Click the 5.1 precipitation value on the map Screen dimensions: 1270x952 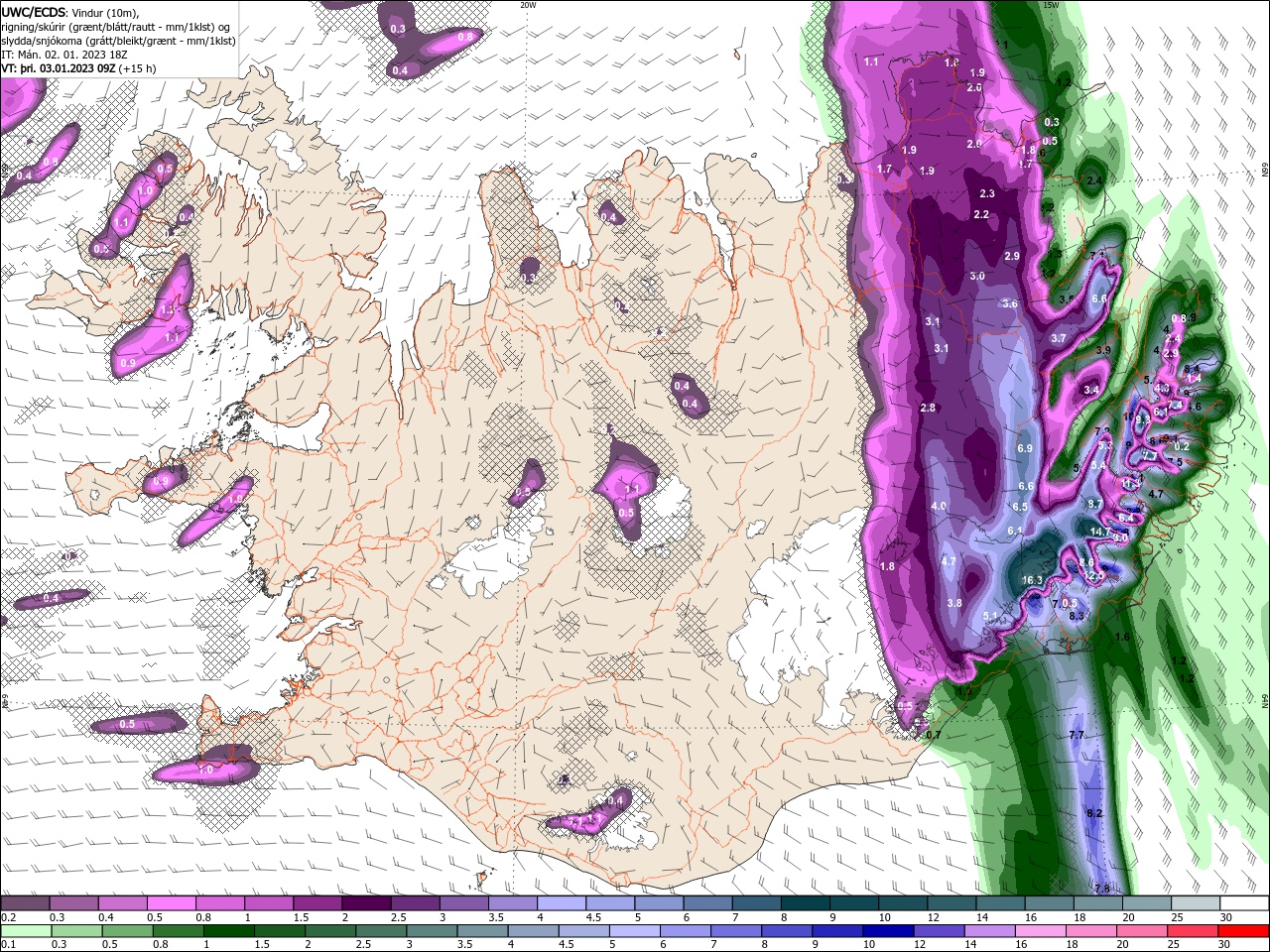[x=989, y=616]
